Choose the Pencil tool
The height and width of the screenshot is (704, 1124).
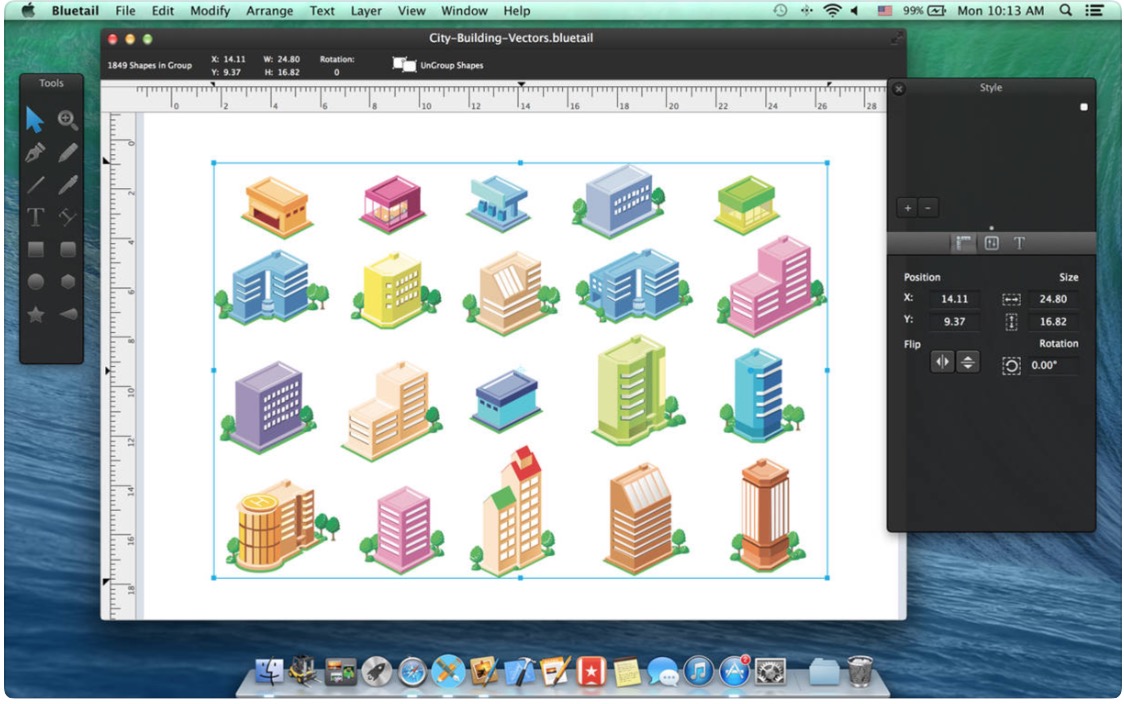[x=67, y=153]
